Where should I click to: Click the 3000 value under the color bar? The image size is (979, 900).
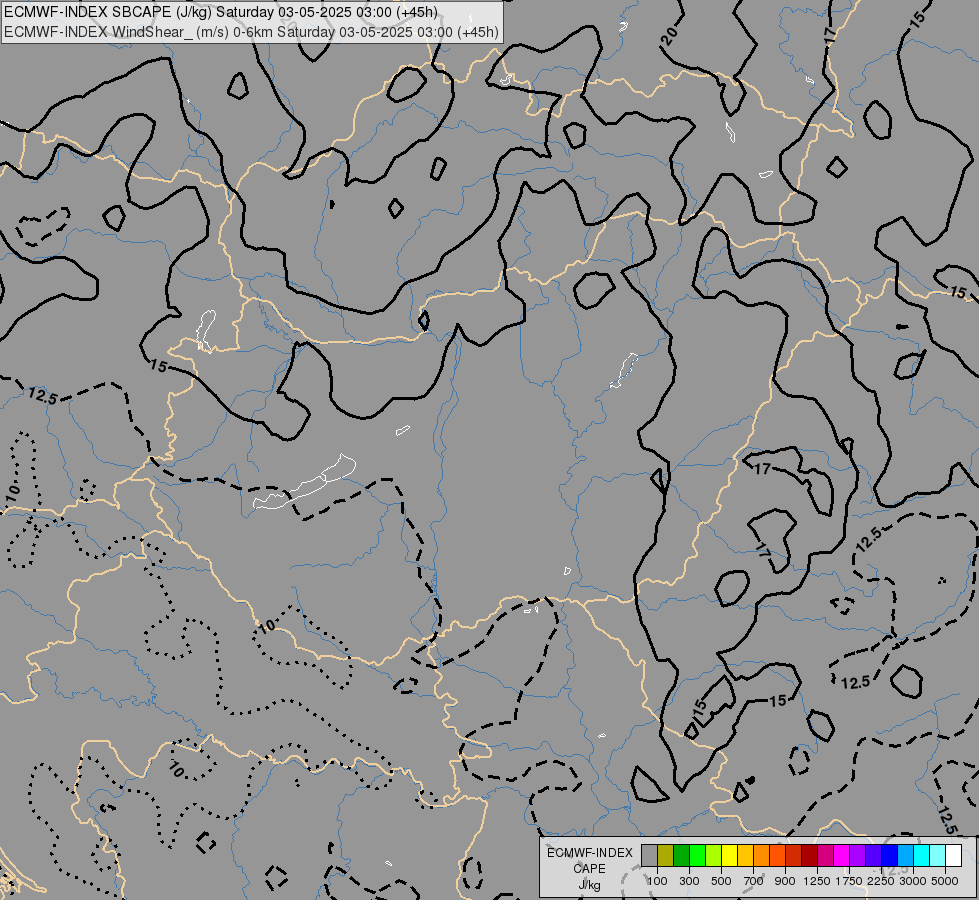912,881
